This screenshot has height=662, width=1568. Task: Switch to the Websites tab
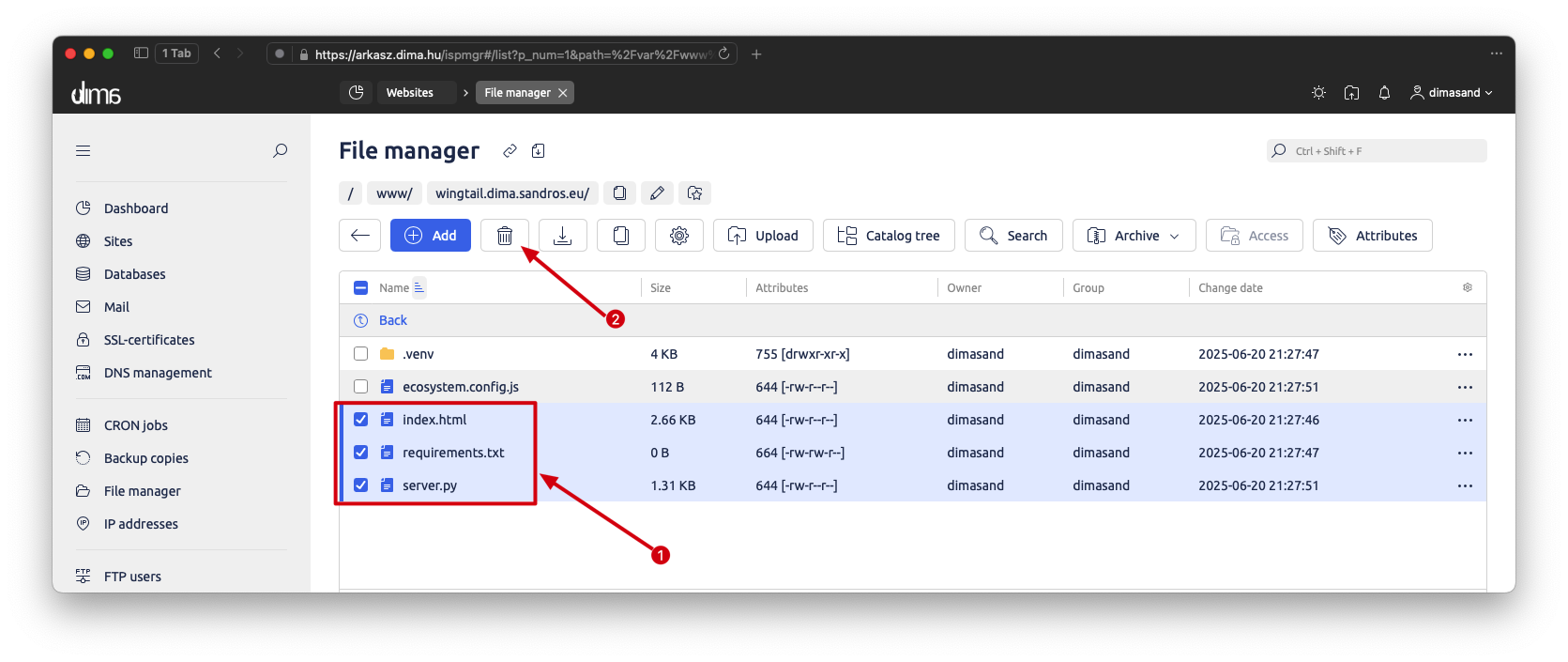[410, 93]
